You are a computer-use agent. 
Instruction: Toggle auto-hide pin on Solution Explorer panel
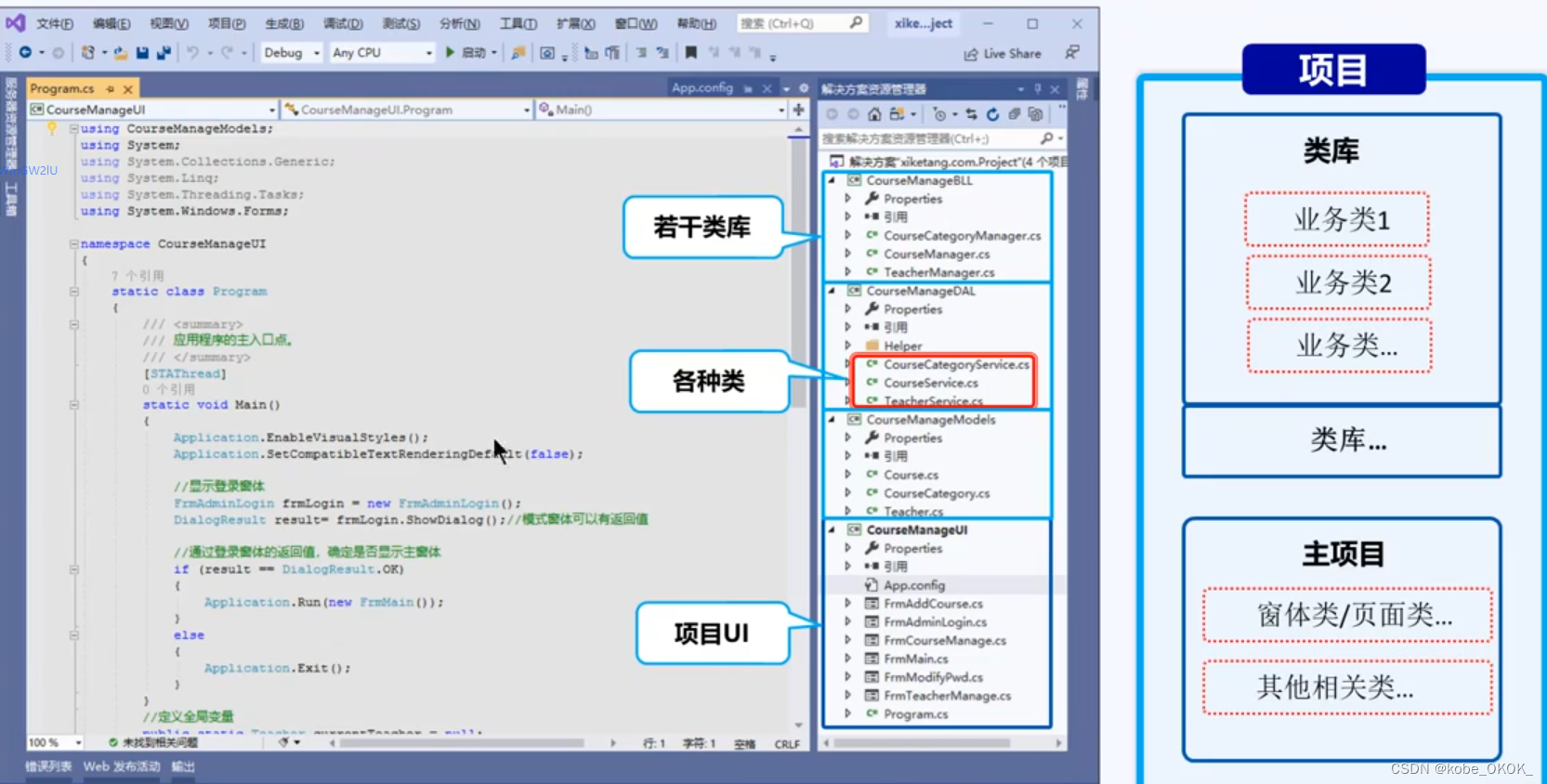[1038, 89]
